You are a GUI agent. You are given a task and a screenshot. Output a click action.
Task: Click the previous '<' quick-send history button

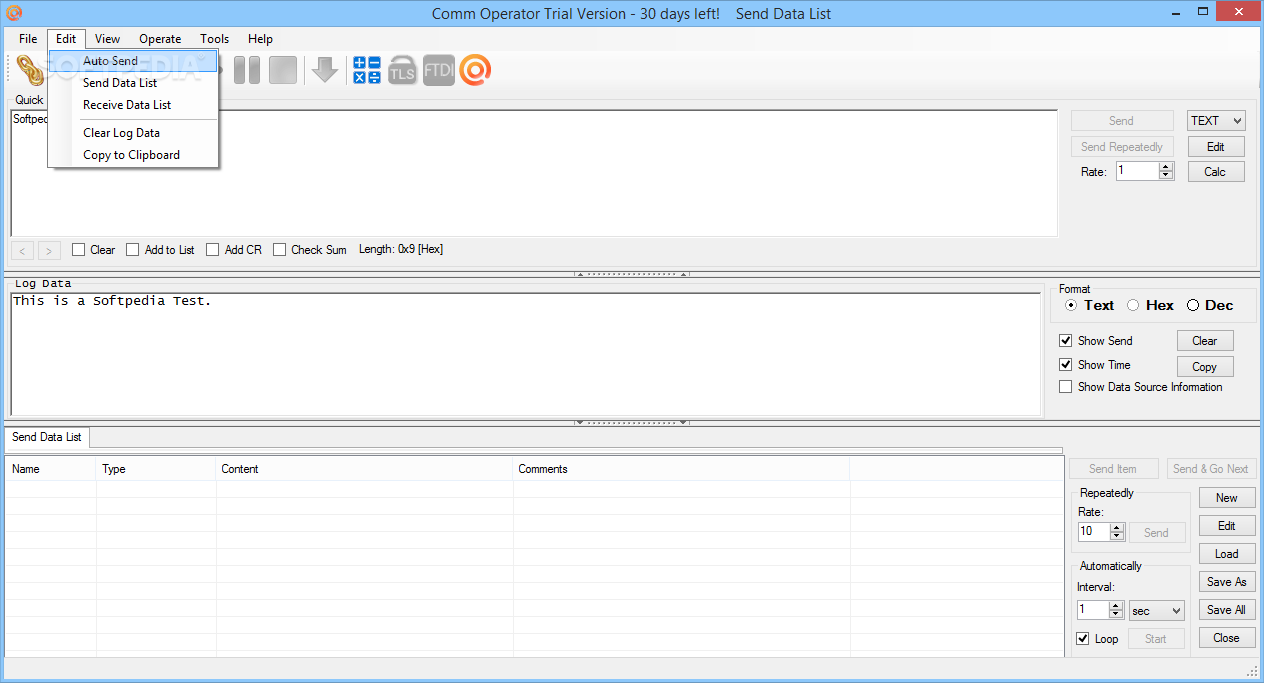click(x=23, y=250)
